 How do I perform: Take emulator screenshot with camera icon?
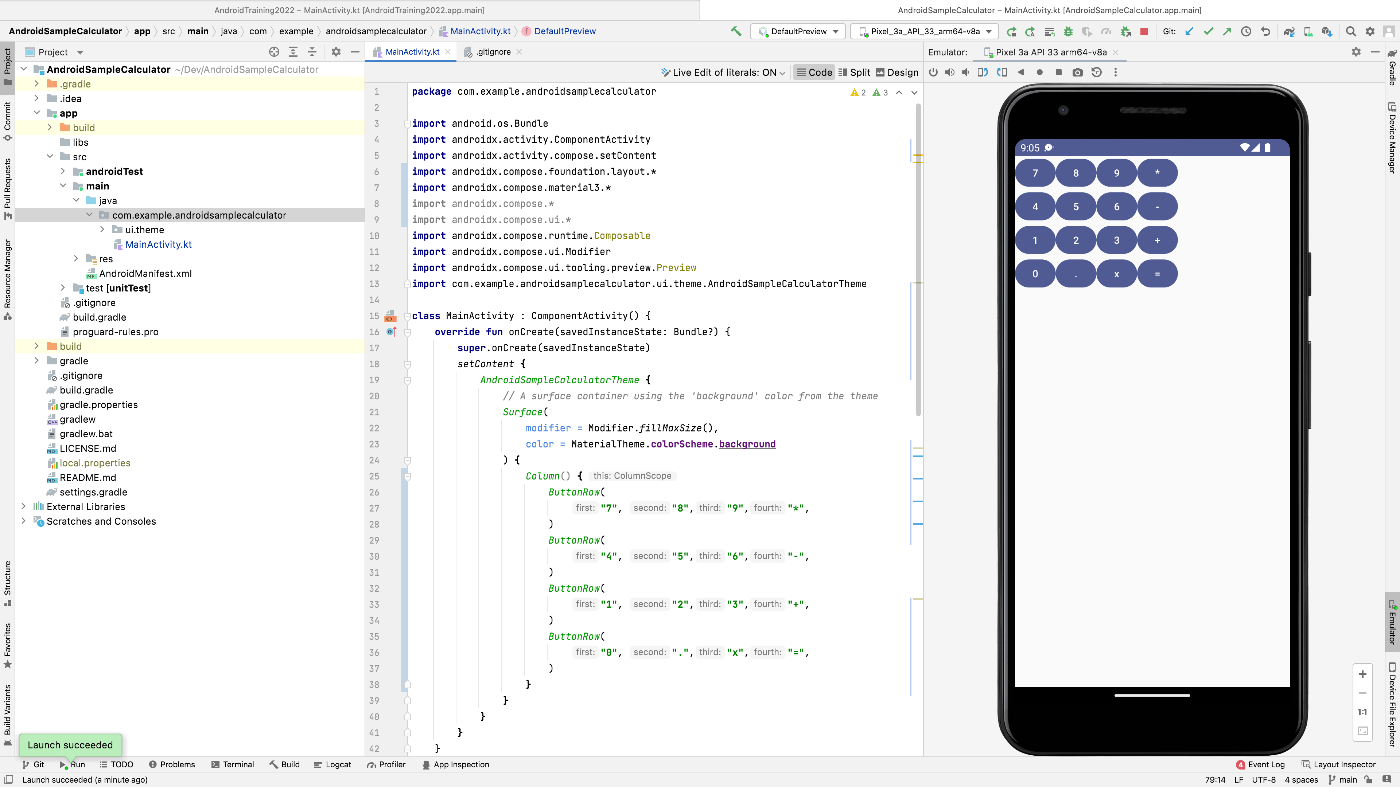pos(1077,72)
